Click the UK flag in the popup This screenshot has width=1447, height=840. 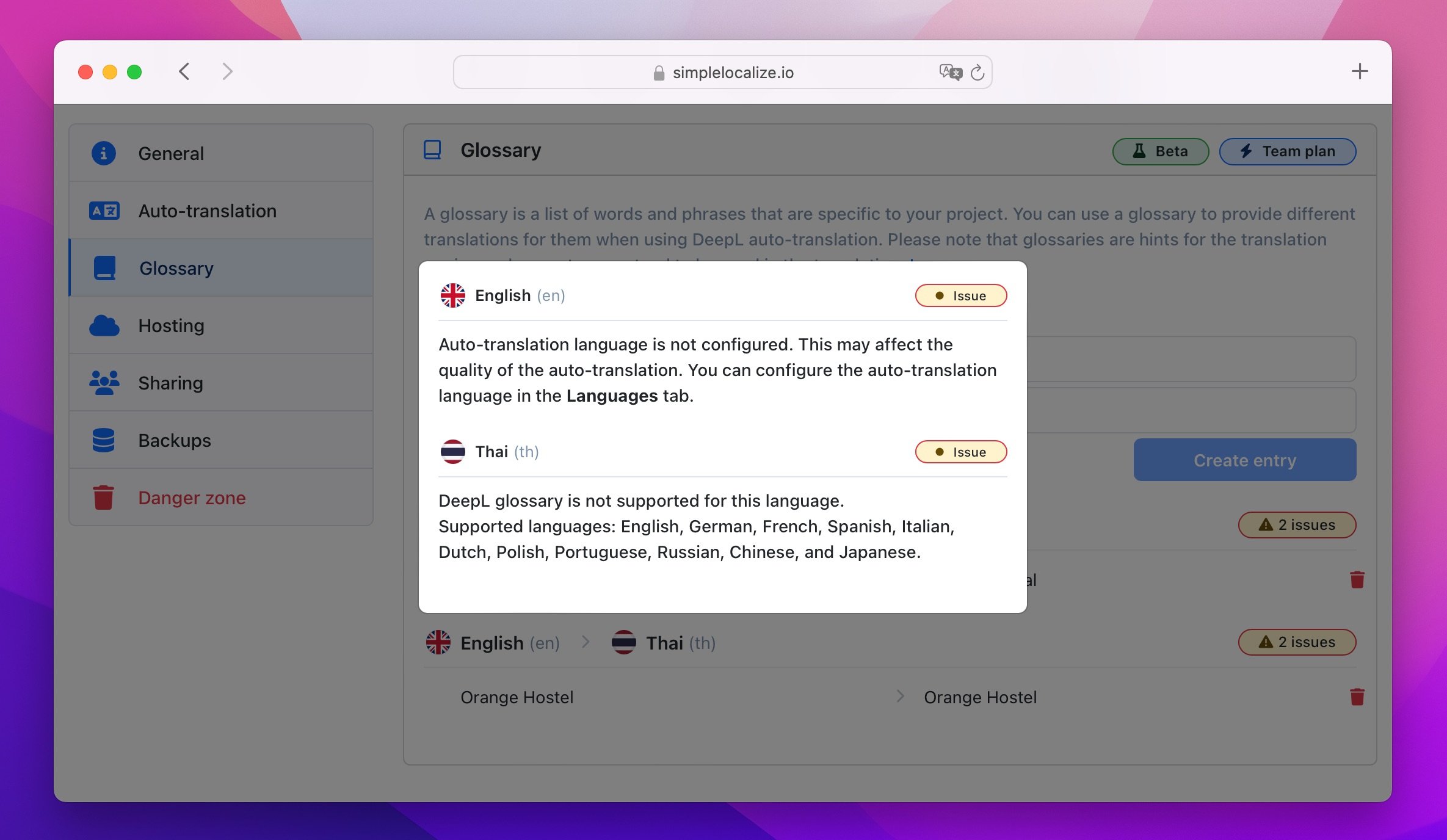(453, 295)
